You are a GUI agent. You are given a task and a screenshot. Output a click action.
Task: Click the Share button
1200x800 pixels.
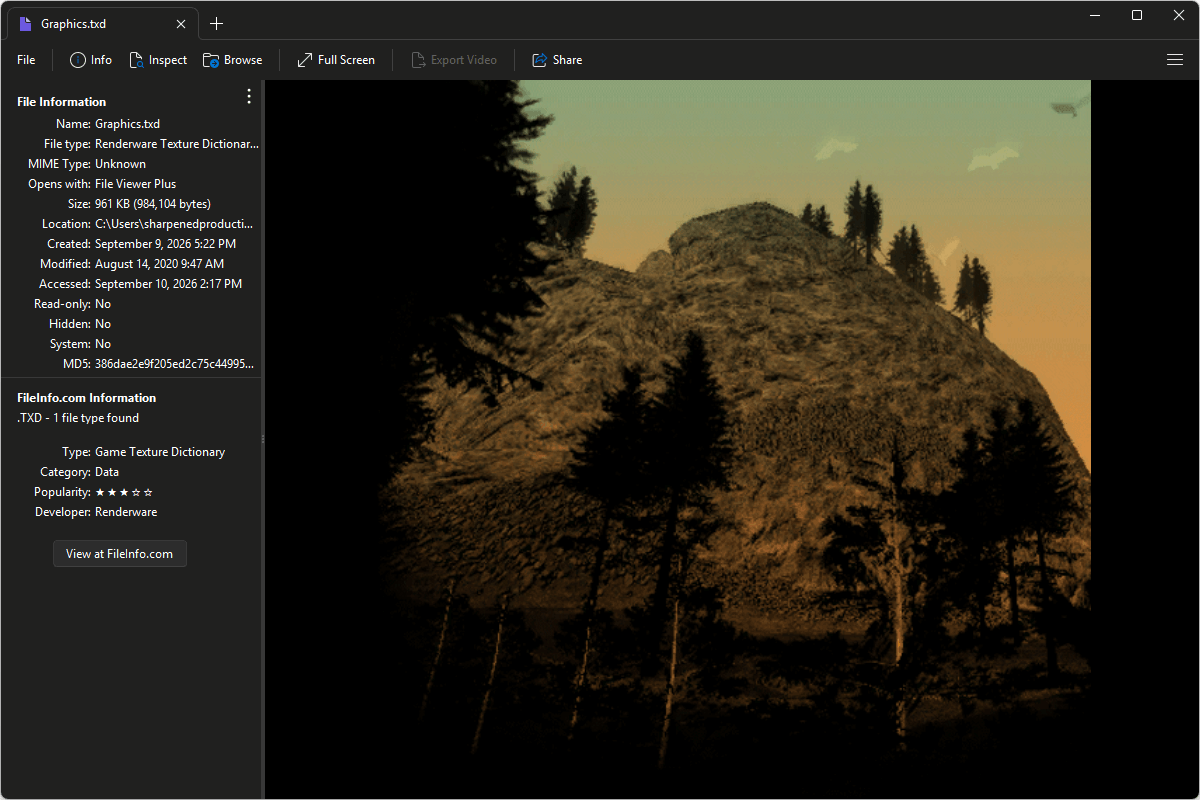click(x=557, y=60)
